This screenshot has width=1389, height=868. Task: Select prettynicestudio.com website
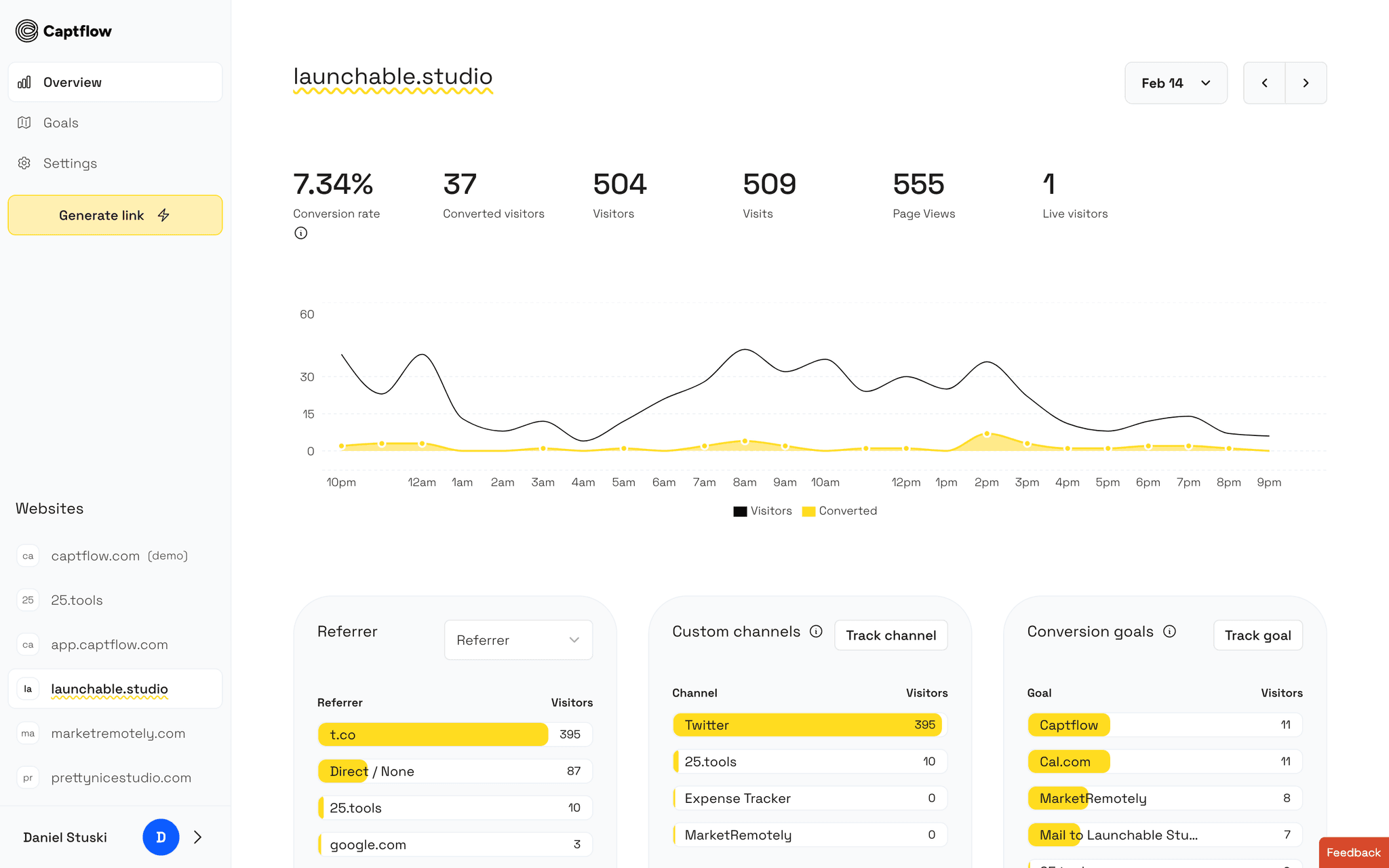[115, 778]
